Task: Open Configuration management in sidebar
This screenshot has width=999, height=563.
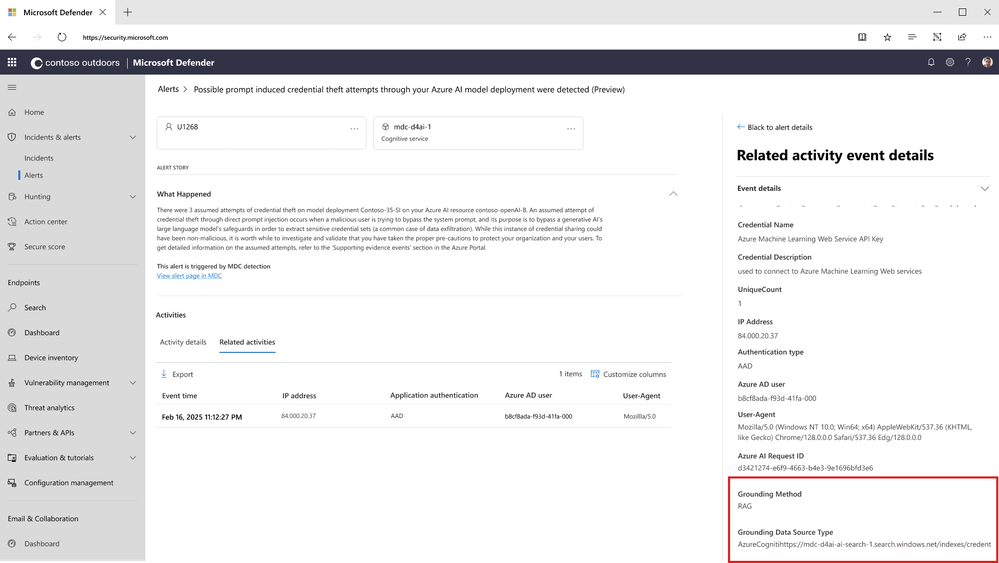Action: click(x=69, y=483)
